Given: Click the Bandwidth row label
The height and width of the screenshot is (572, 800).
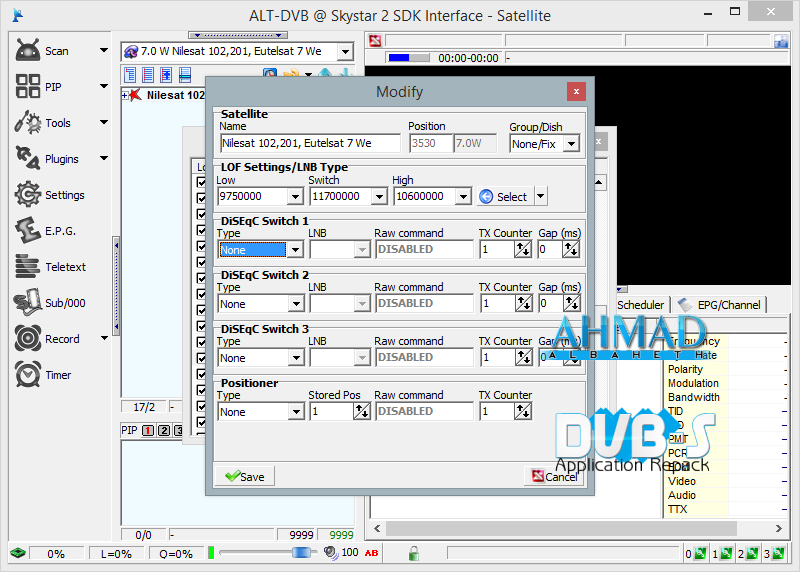Looking at the screenshot, I should pyautogui.click(x=694, y=397).
